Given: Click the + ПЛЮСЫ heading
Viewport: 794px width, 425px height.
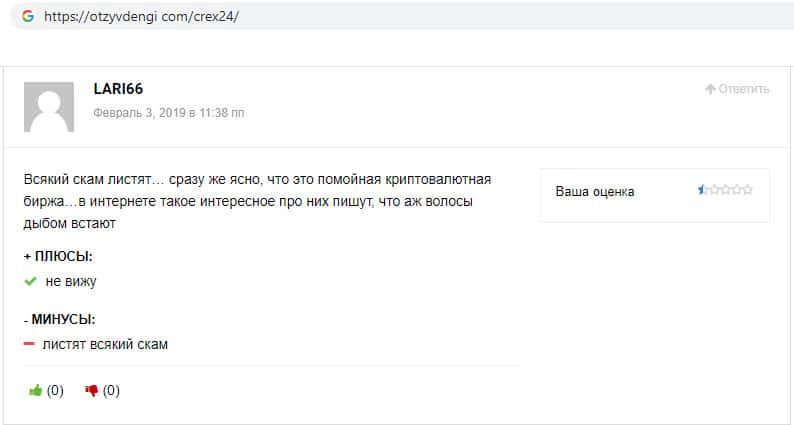Looking at the screenshot, I should [58, 256].
